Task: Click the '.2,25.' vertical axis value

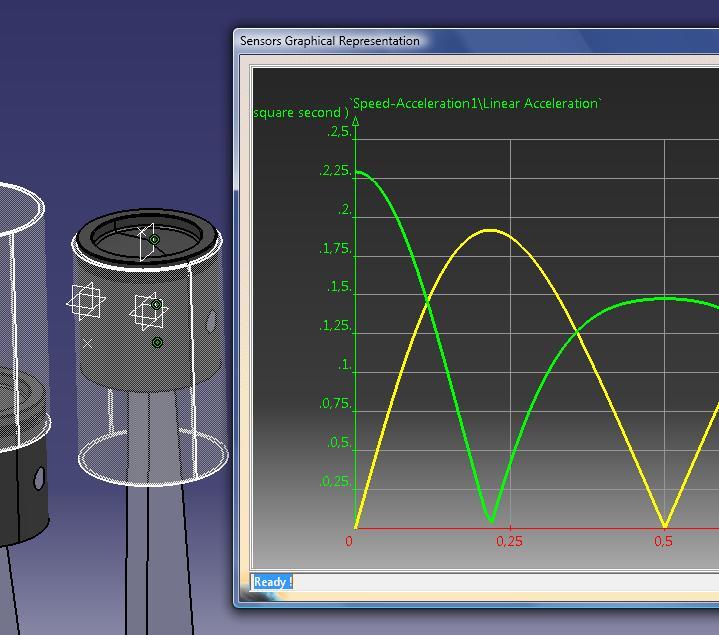Action: (336, 171)
